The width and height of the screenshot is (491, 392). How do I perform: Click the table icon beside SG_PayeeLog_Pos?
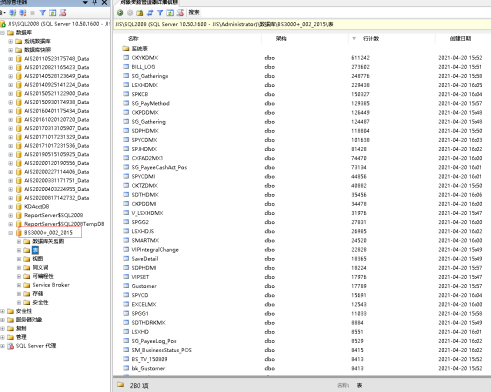click(126, 341)
